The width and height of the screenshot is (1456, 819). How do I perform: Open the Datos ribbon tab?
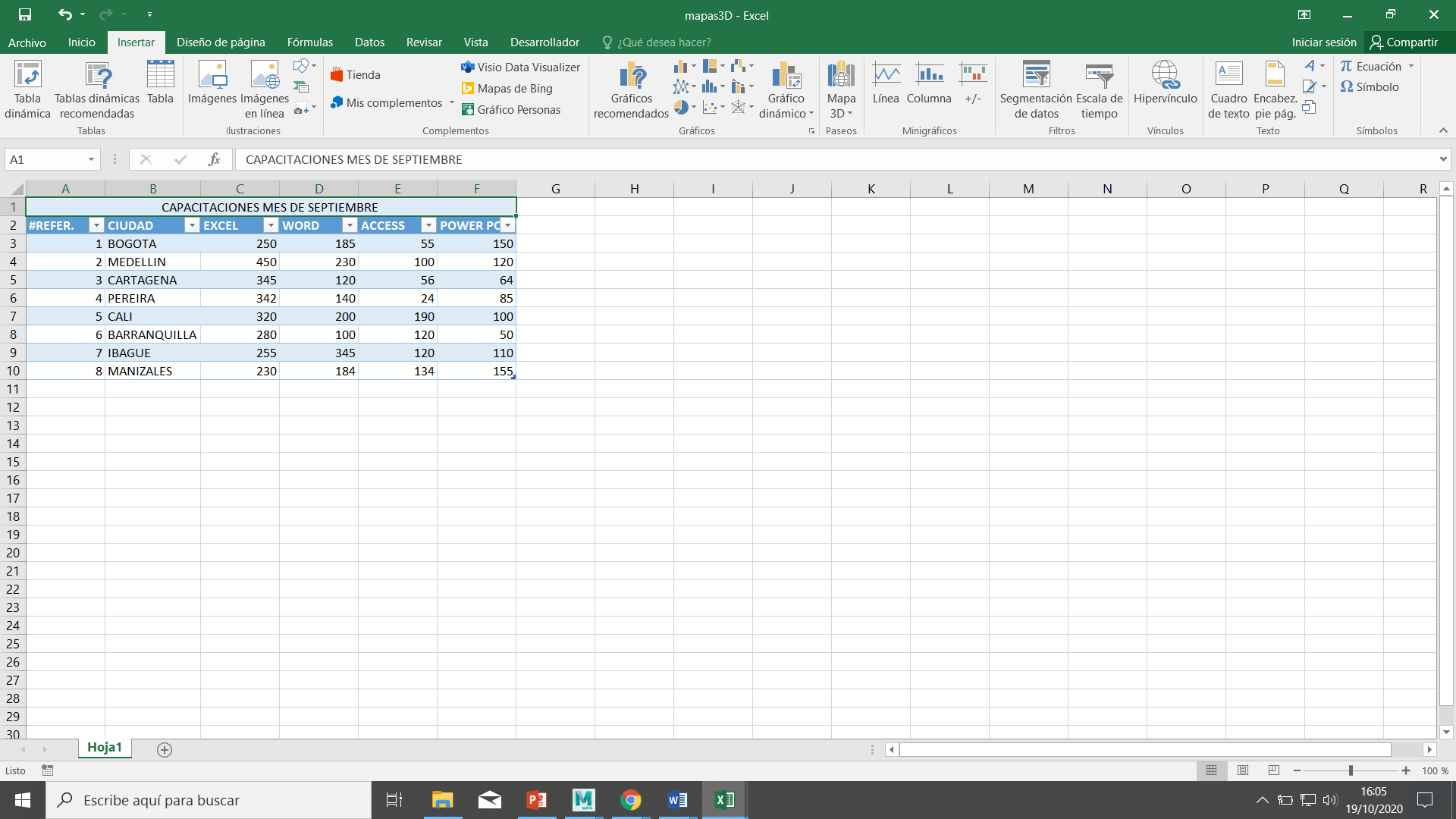pyautogui.click(x=369, y=42)
